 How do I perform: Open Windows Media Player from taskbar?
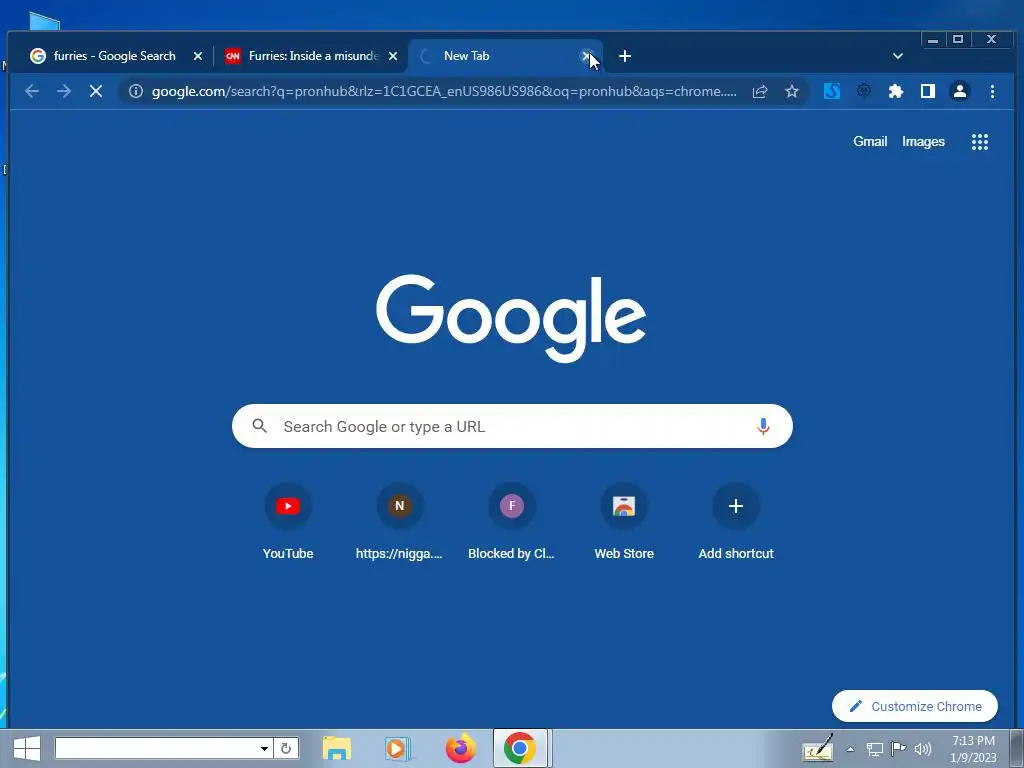[x=397, y=748]
